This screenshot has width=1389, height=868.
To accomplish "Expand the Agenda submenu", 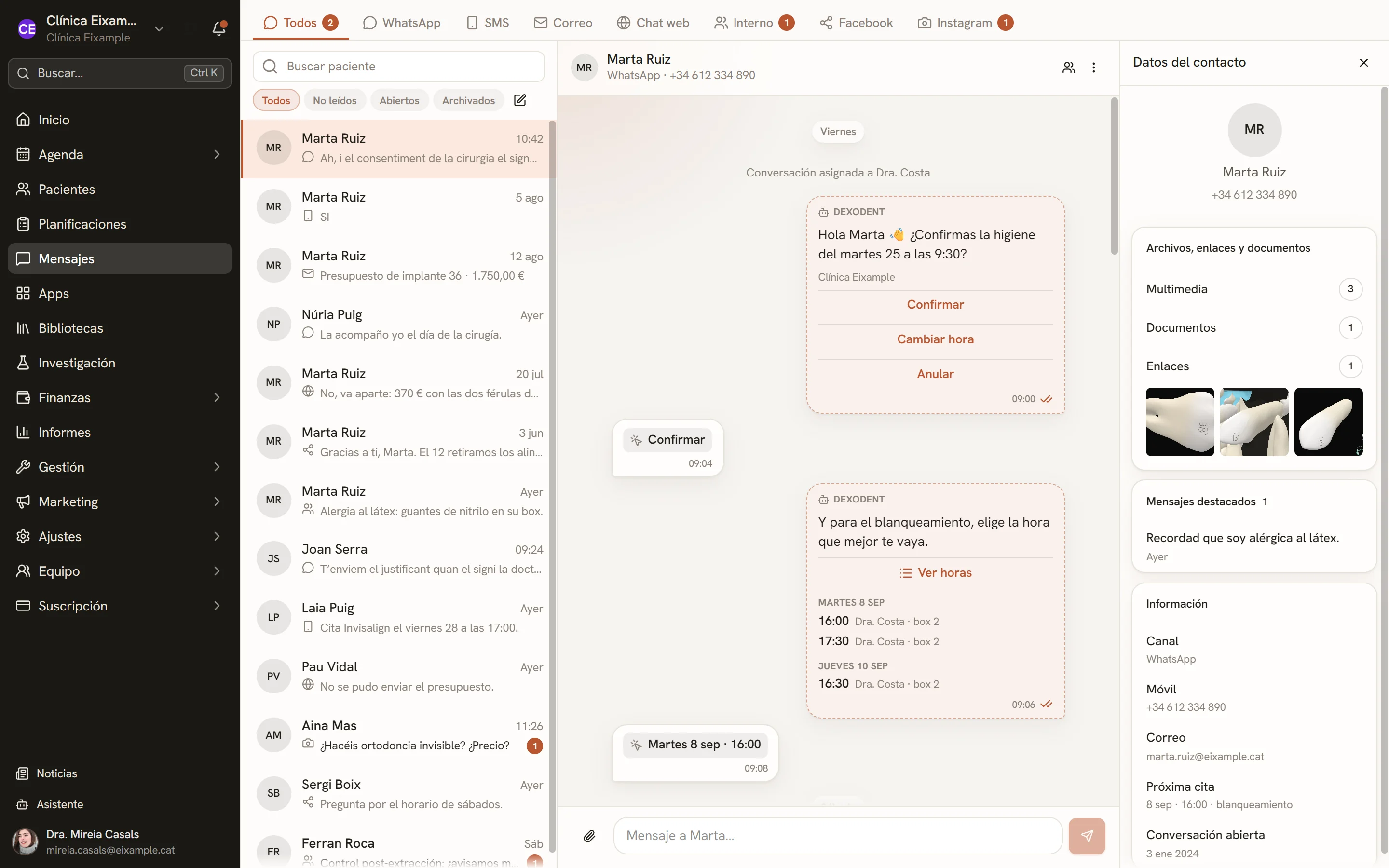I will (x=217, y=154).
